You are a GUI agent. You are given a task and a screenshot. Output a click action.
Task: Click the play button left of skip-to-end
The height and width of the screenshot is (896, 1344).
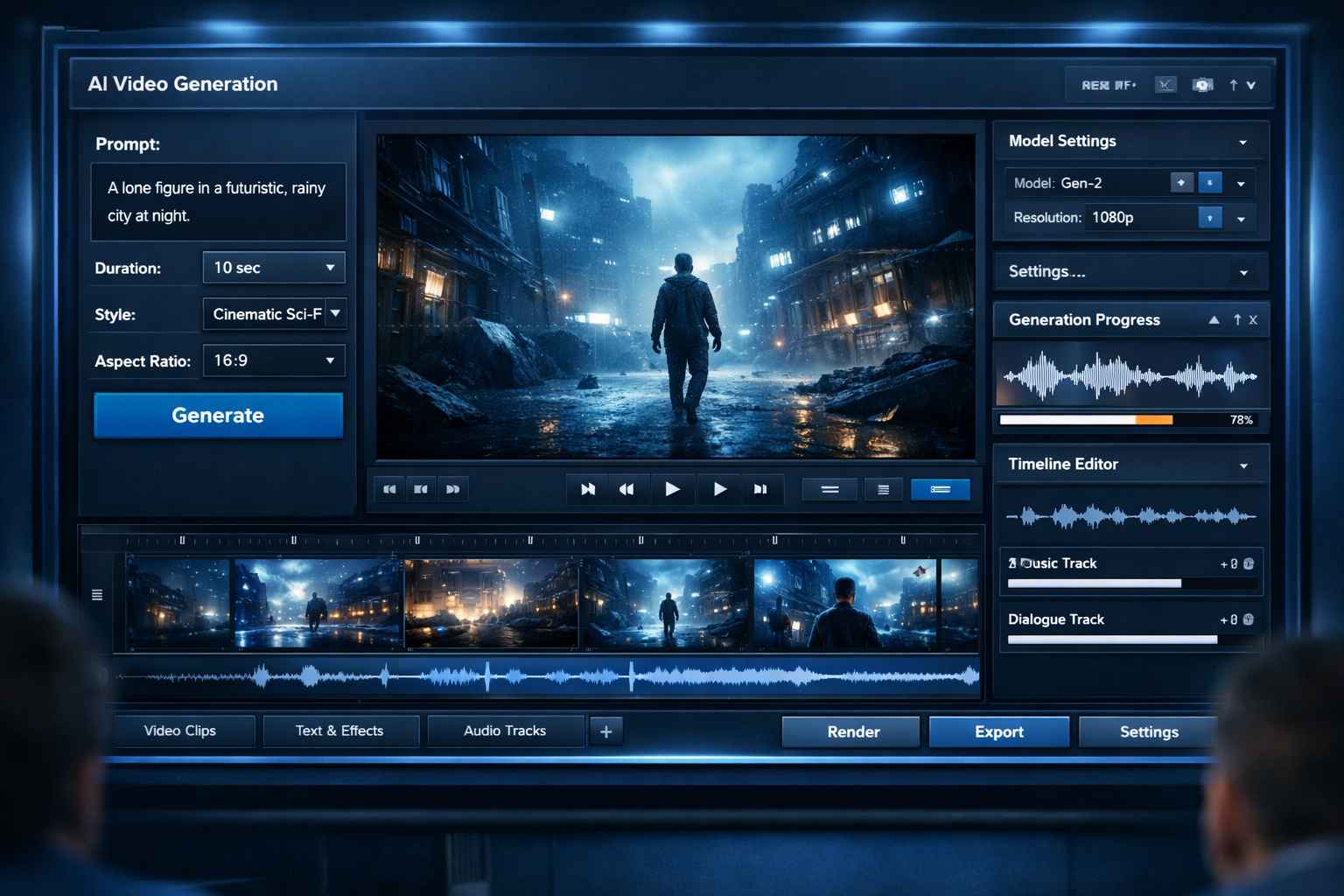(x=719, y=489)
